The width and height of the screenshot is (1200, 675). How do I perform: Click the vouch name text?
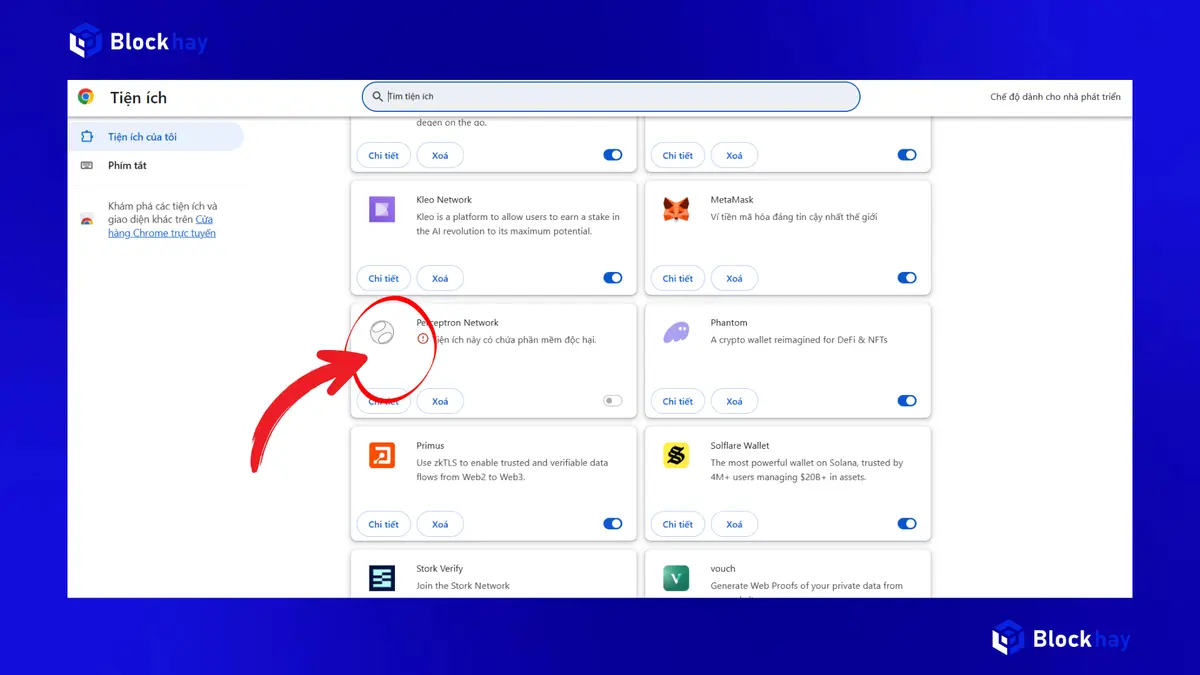[x=723, y=569]
